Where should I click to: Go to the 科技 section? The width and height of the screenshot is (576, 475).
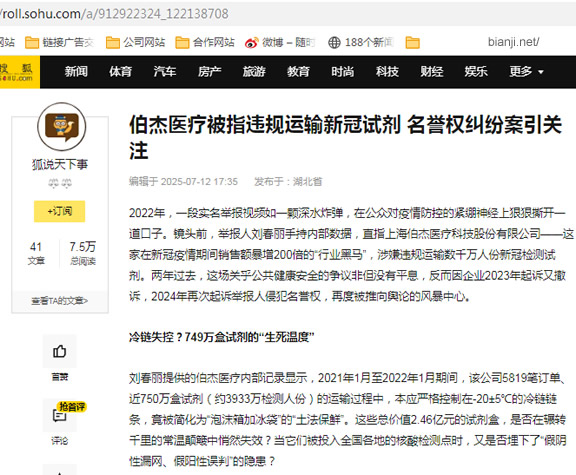pos(387,72)
